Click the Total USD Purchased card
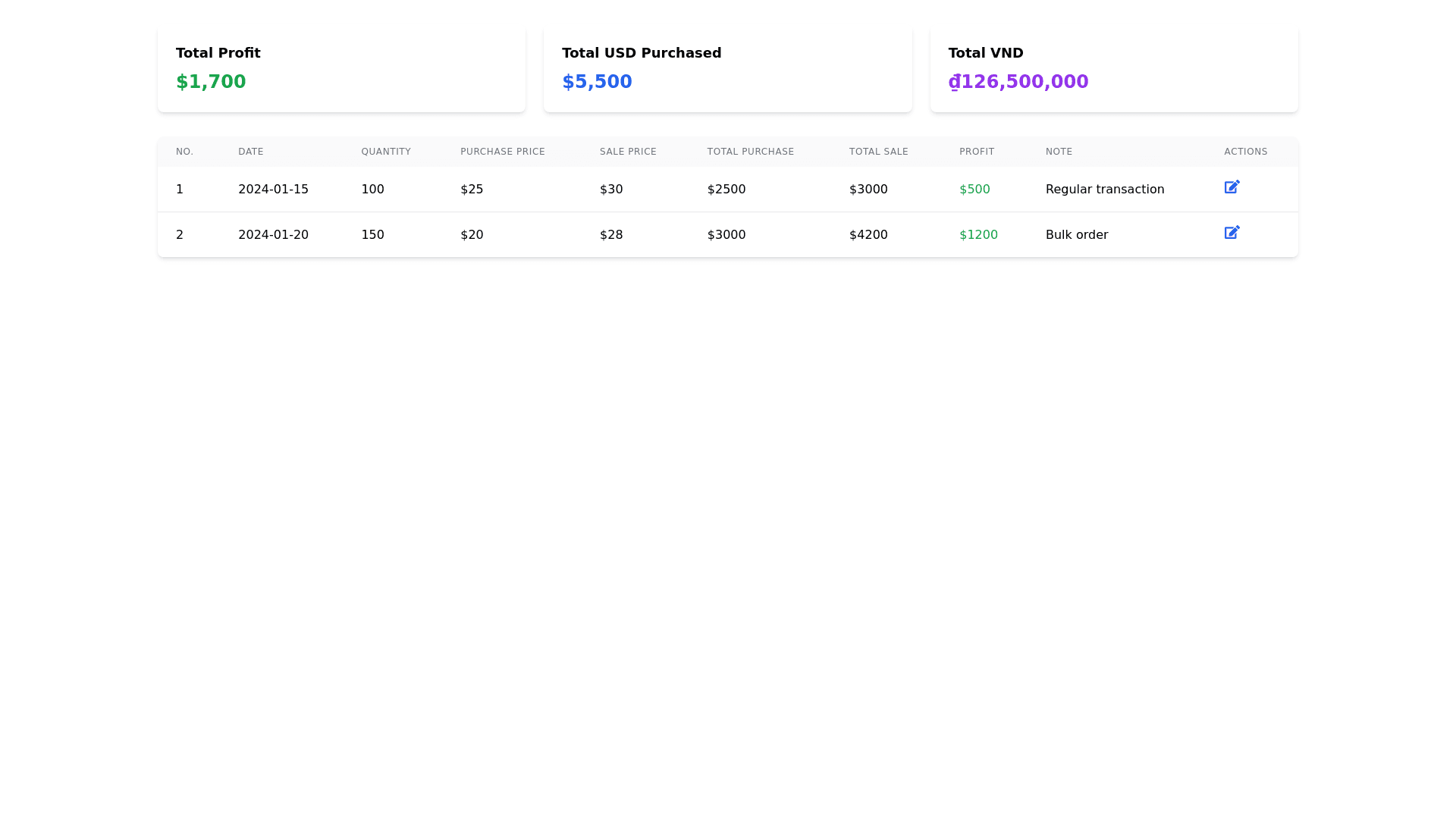 [727, 68]
